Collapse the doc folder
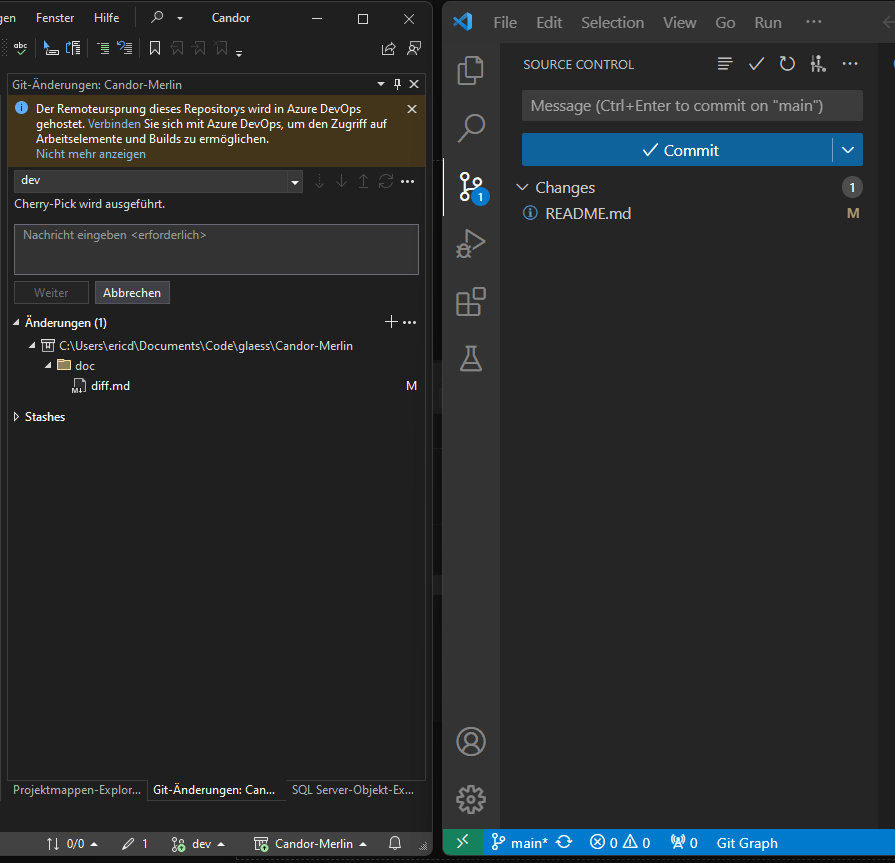This screenshot has height=863, width=895. [x=48, y=365]
